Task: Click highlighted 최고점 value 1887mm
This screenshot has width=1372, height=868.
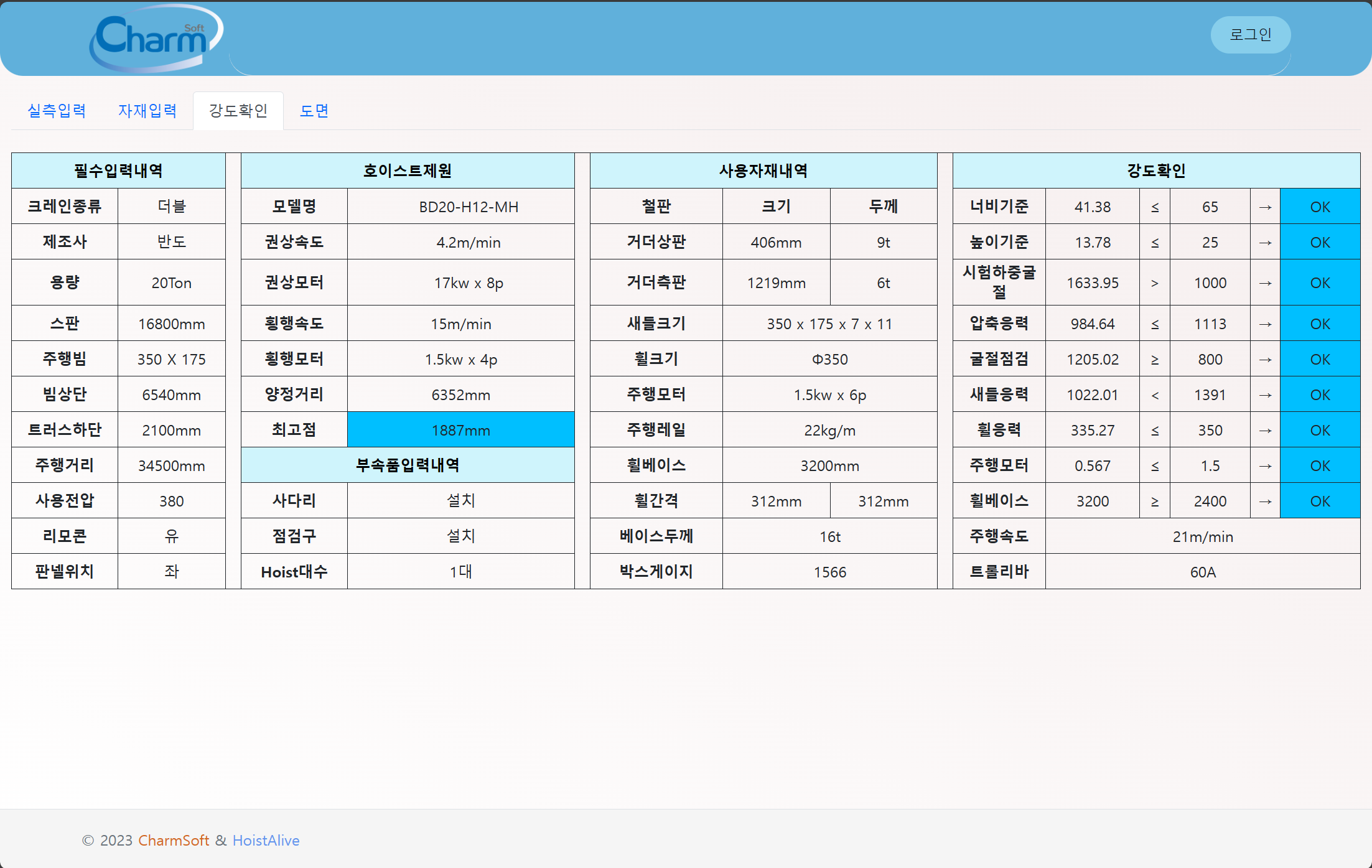Action: [x=460, y=430]
